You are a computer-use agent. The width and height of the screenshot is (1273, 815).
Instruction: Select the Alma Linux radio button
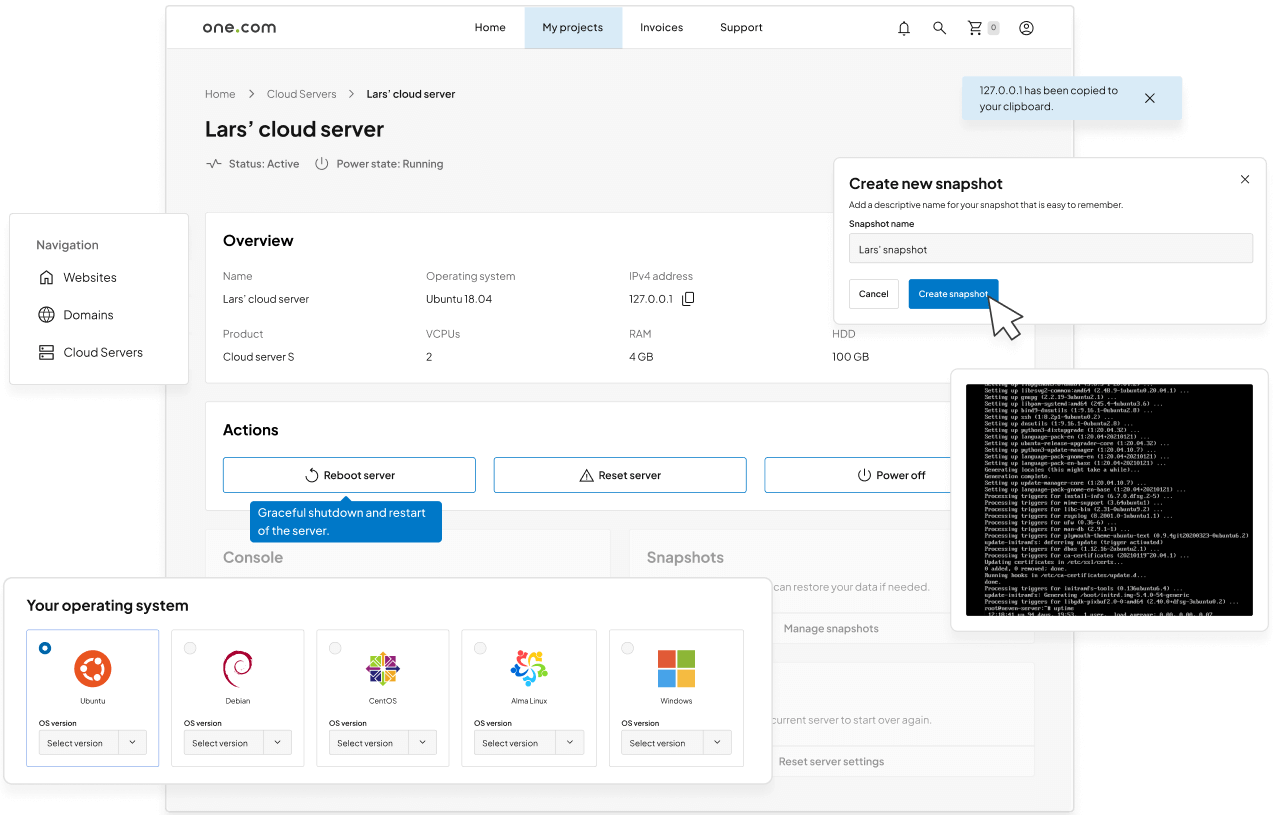coord(480,648)
